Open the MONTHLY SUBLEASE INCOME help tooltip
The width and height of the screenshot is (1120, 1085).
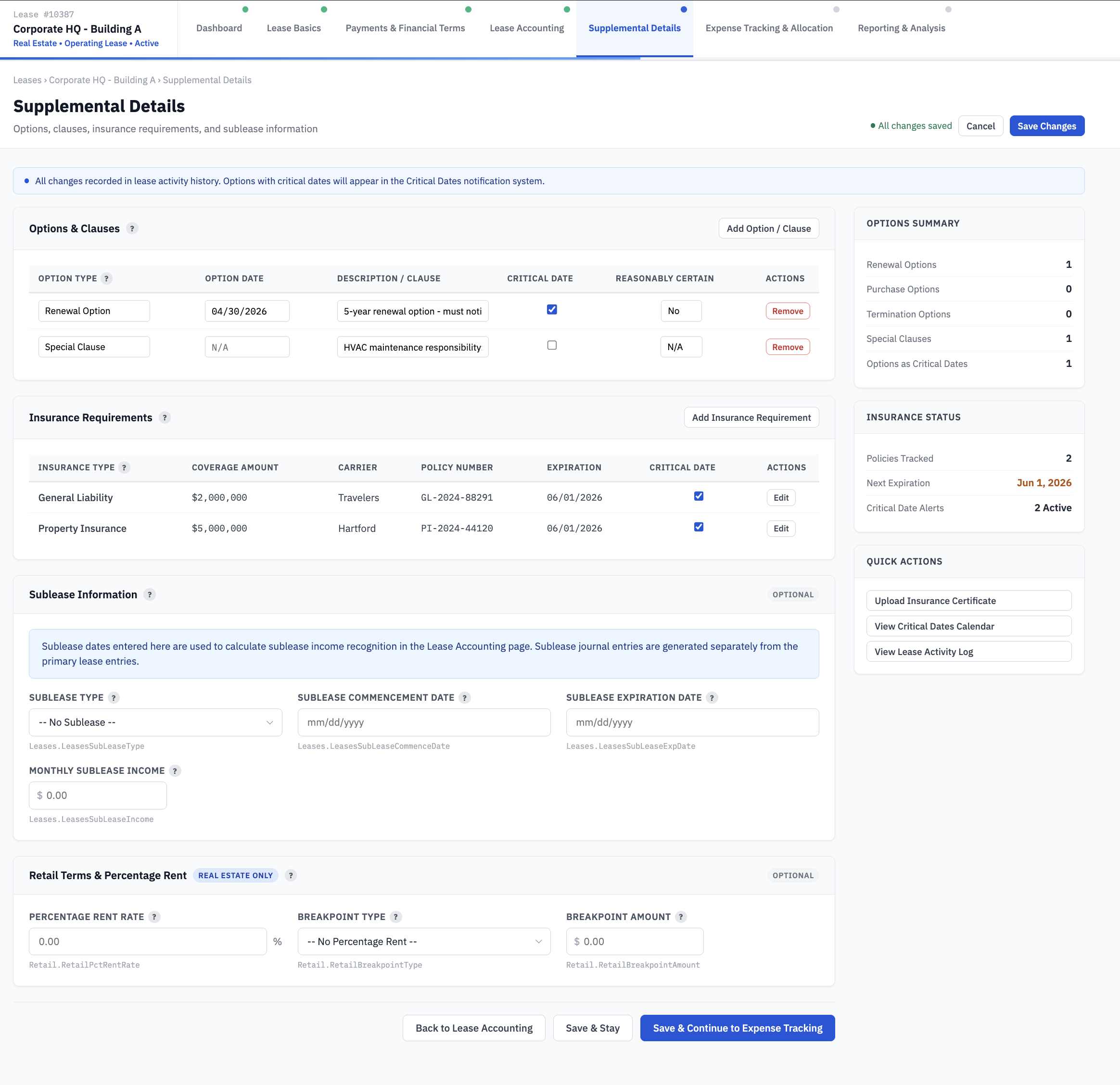176,770
